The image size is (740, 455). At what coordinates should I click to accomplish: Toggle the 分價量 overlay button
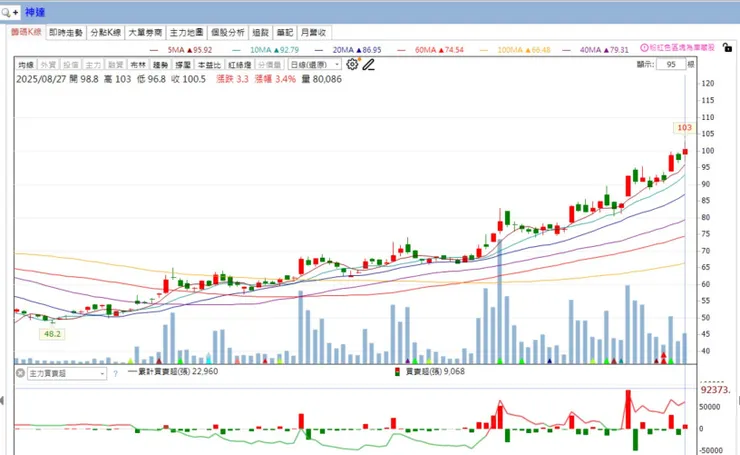tap(270, 65)
